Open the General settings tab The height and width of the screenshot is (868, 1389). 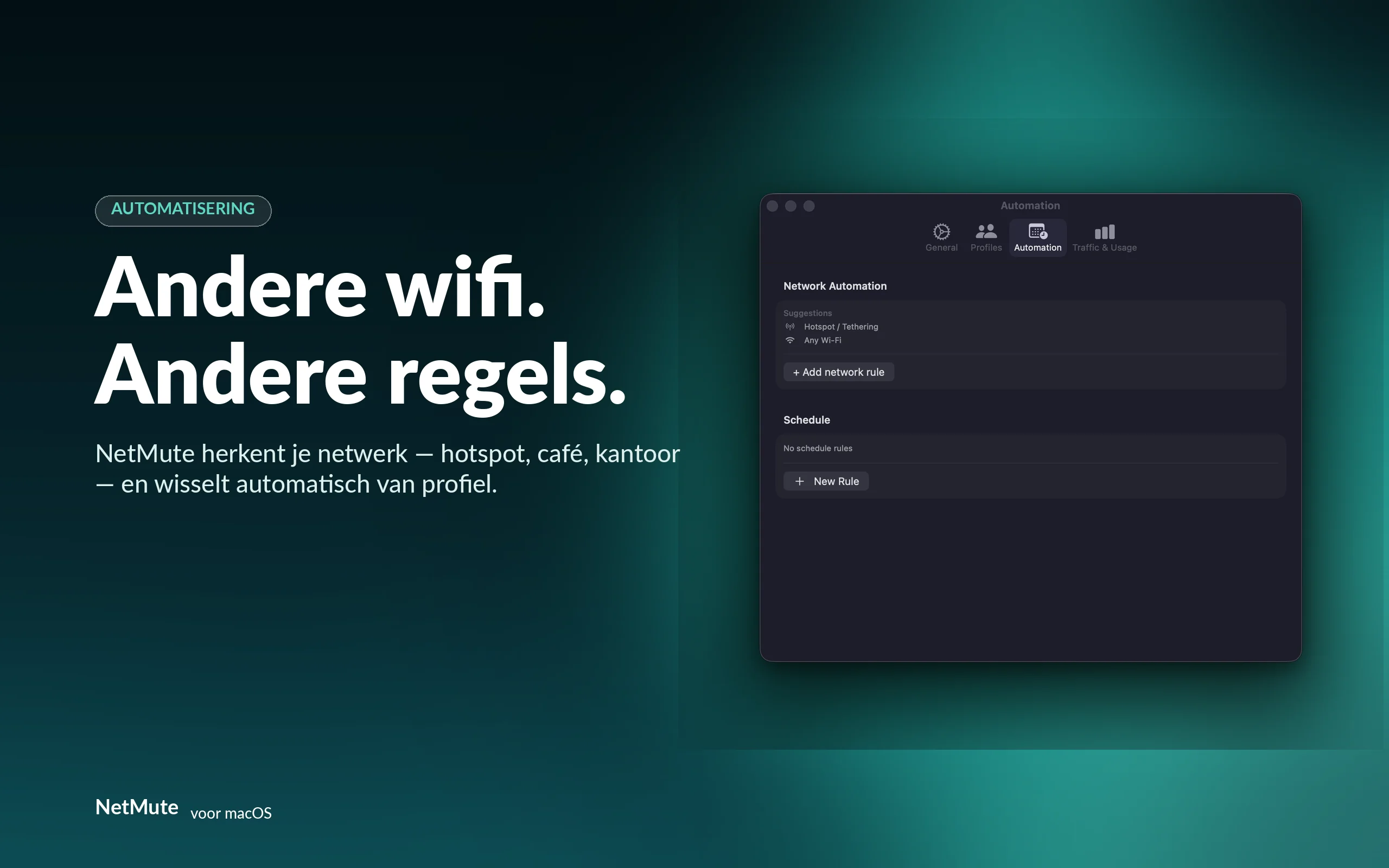click(941, 238)
